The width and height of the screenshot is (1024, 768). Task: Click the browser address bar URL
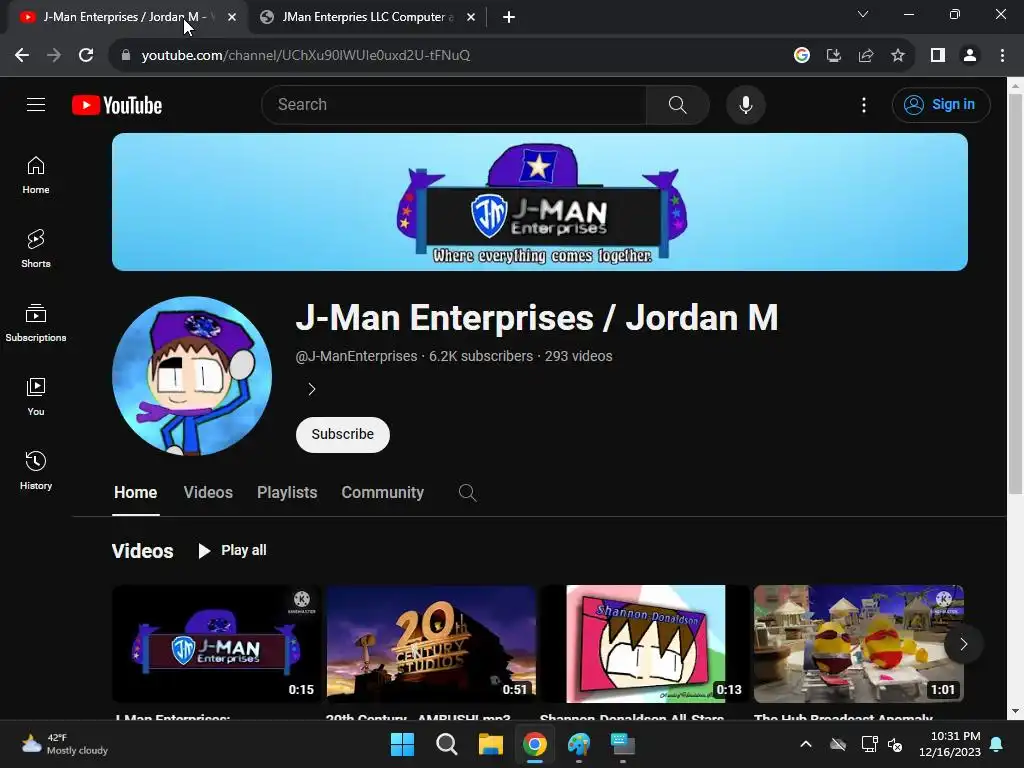pyautogui.click(x=306, y=55)
